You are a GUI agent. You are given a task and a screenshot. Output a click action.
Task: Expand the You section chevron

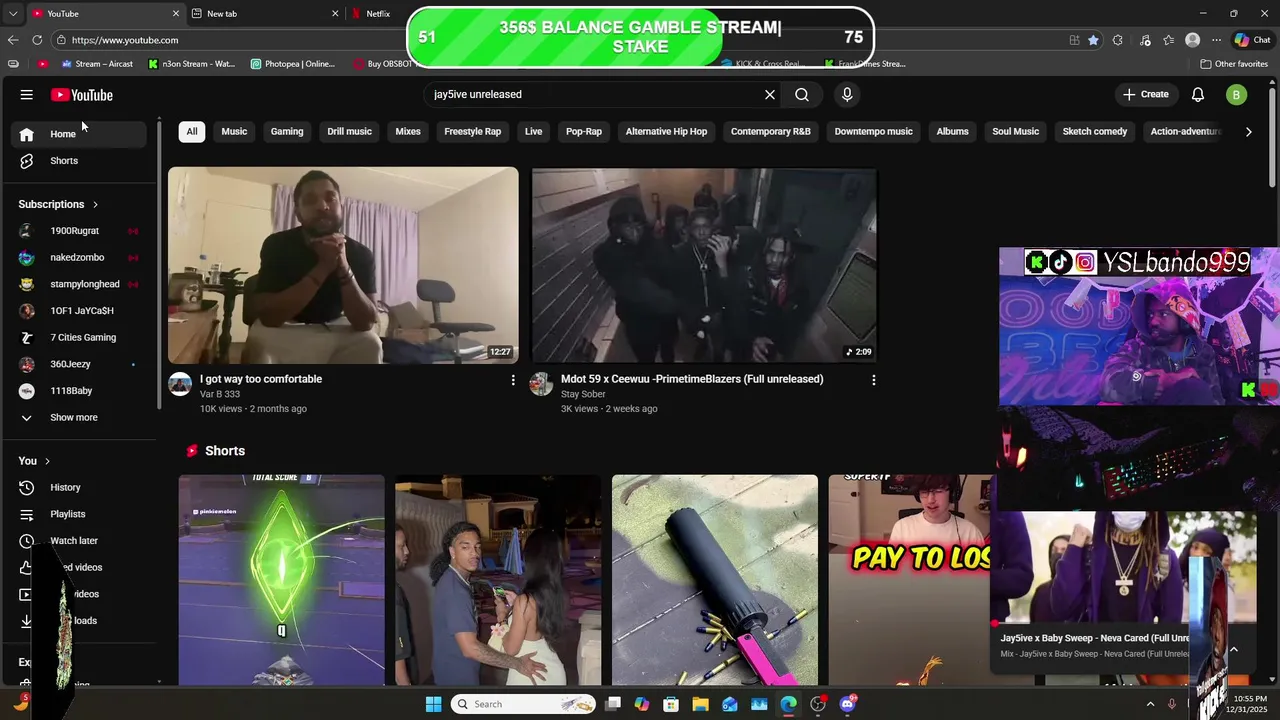click(x=47, y=461)
